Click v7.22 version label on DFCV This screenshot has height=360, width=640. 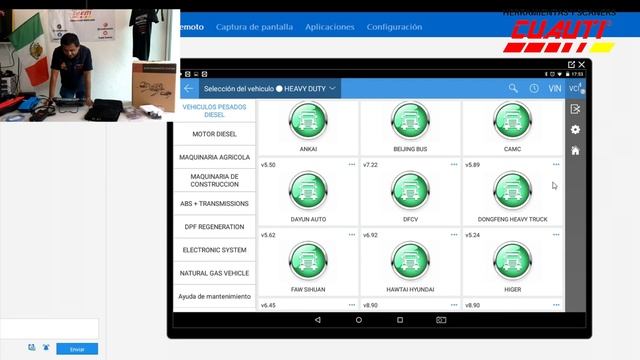[370, 165]
